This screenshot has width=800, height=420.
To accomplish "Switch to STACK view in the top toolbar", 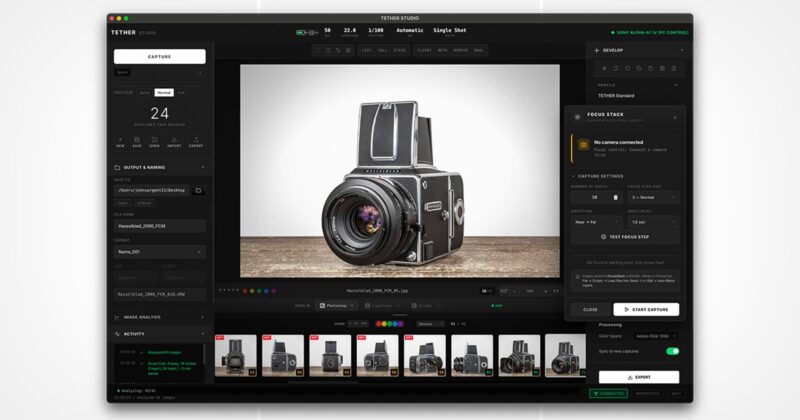I will tap(399, 50).
